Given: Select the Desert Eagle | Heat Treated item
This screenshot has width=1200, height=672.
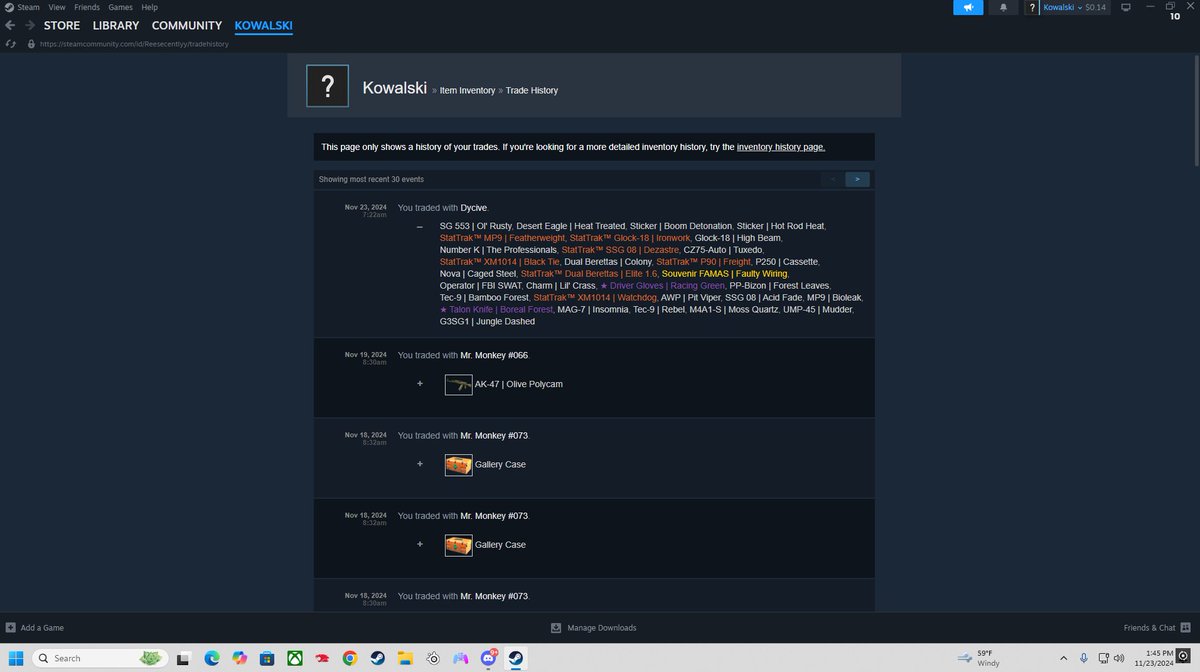Looking at the screenshot, I should tap(570, 226).
